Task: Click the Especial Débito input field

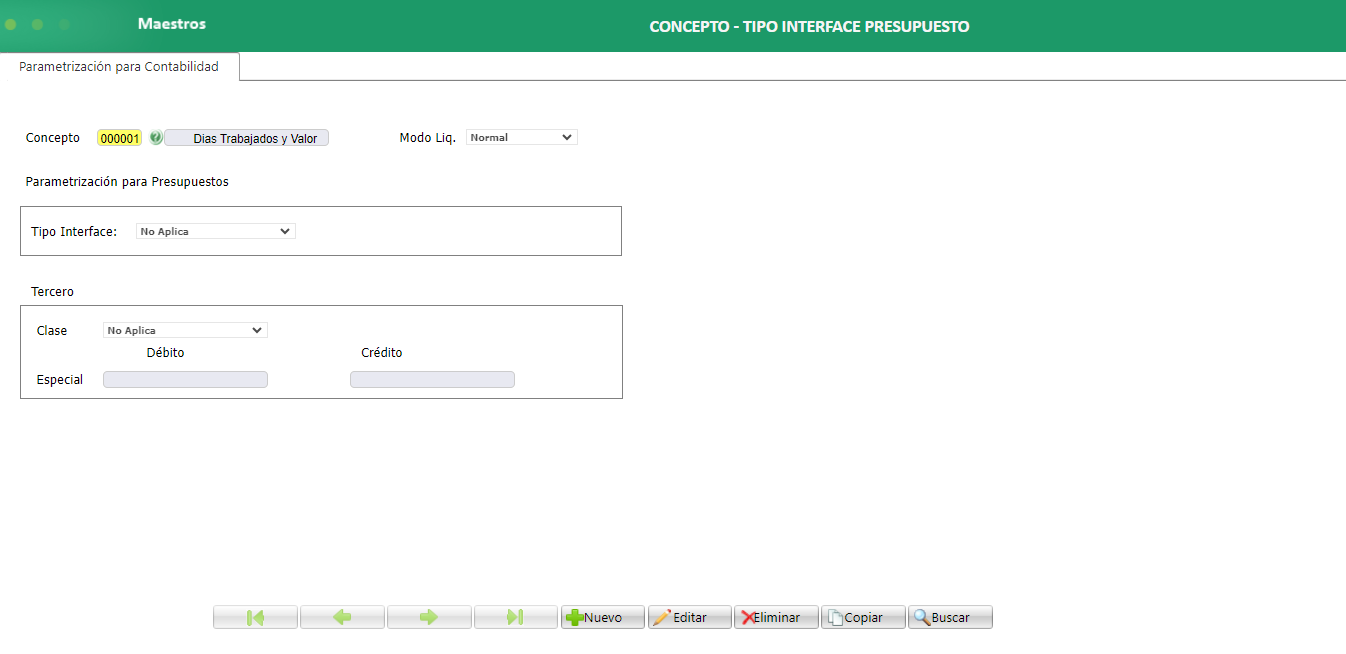Action: (185, 379)
